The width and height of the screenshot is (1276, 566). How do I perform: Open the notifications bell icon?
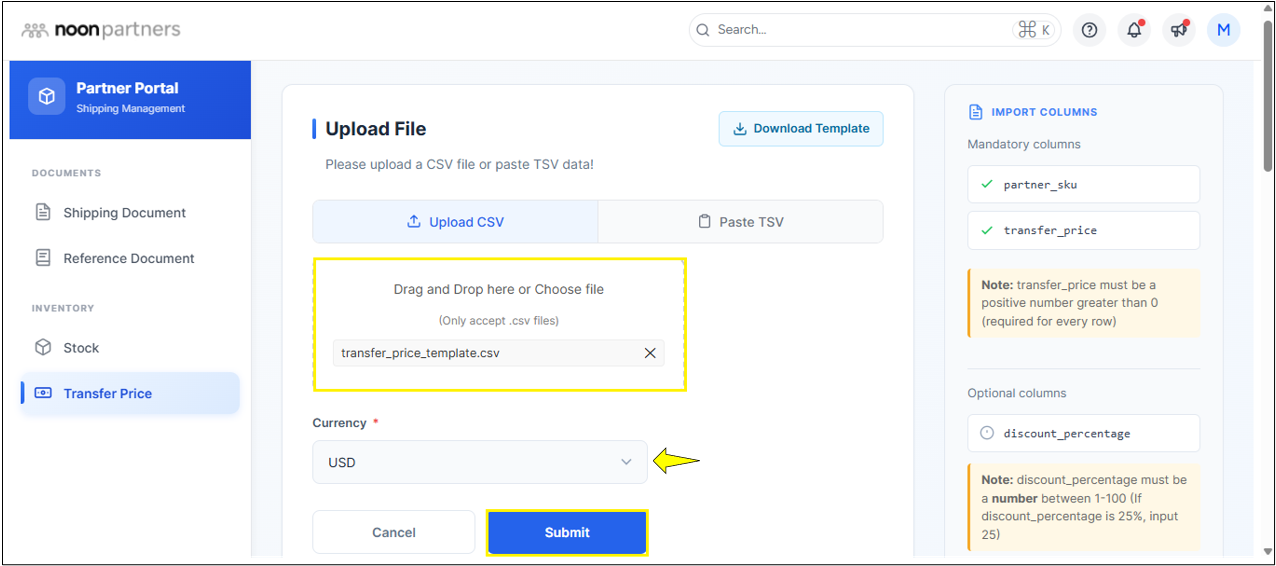[1134, 30]
